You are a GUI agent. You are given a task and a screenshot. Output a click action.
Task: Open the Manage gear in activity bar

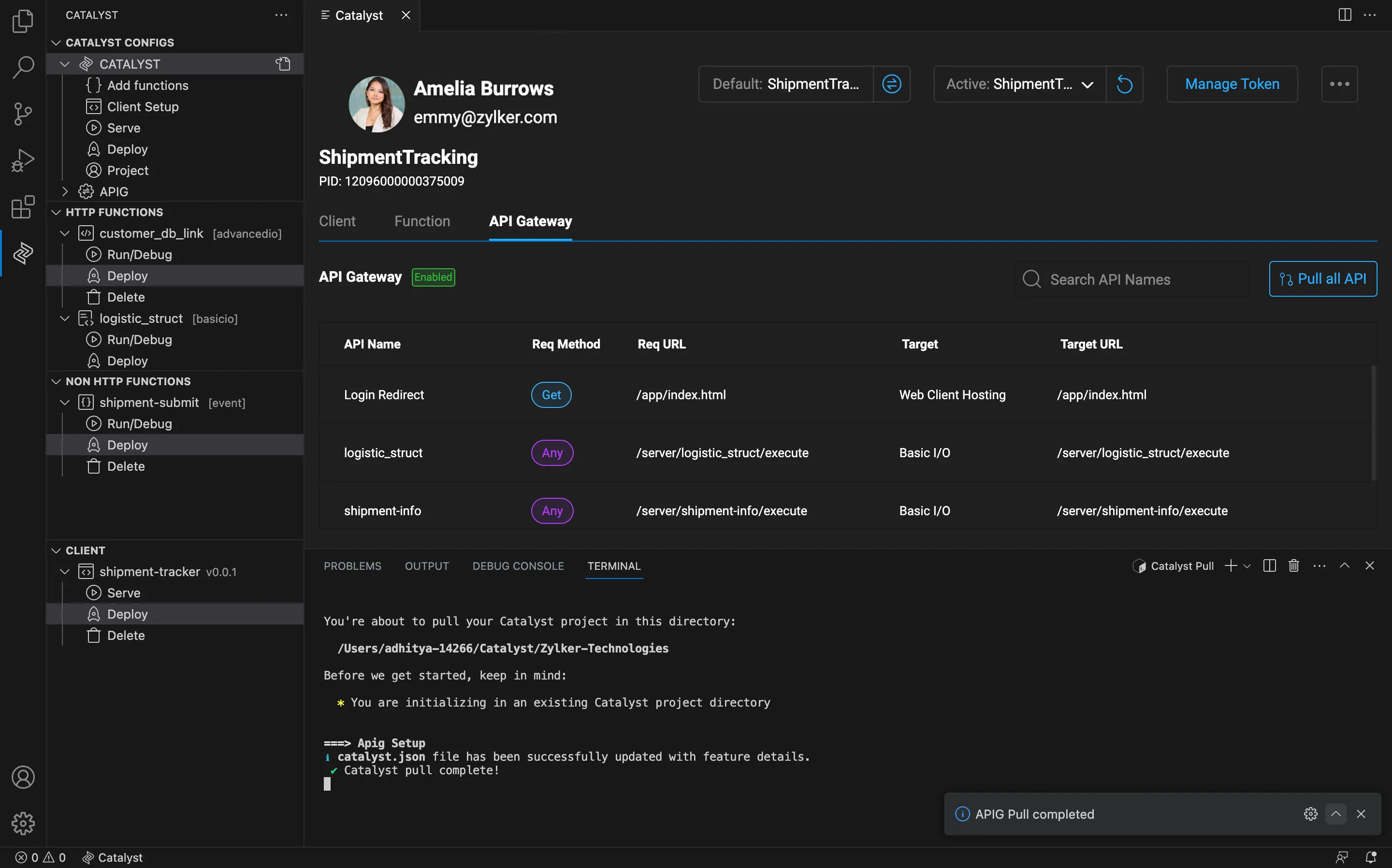pos(23,823)
